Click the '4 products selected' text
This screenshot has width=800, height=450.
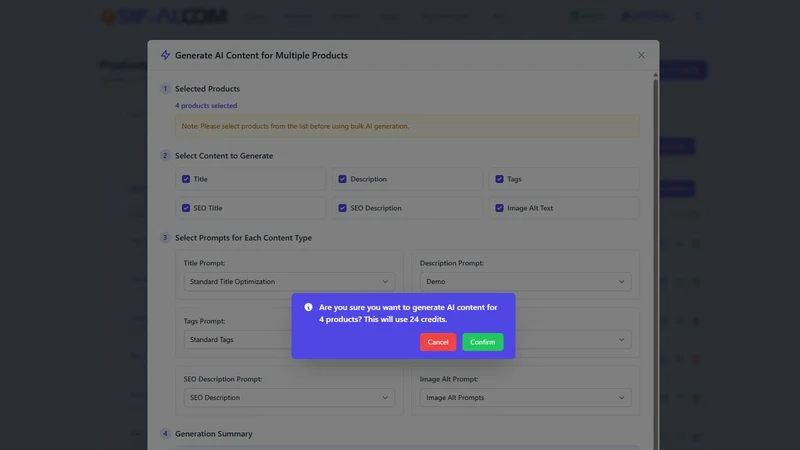206,106
